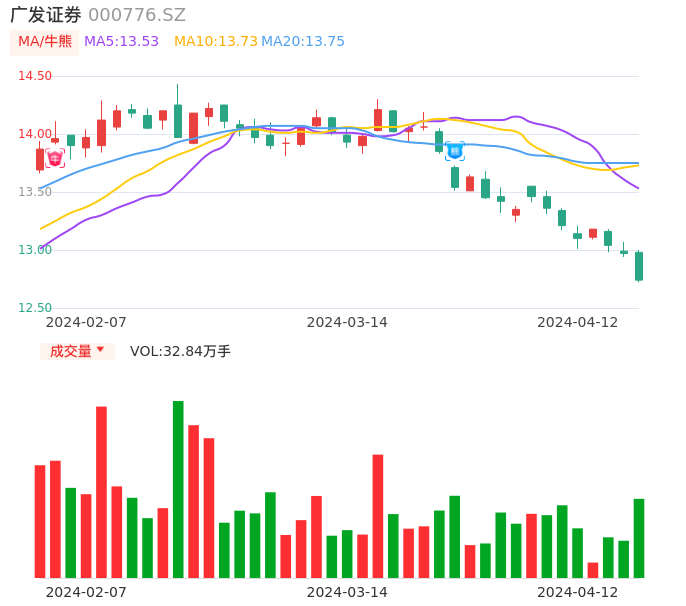Click the stock name 广发证券

coord(46,15)
